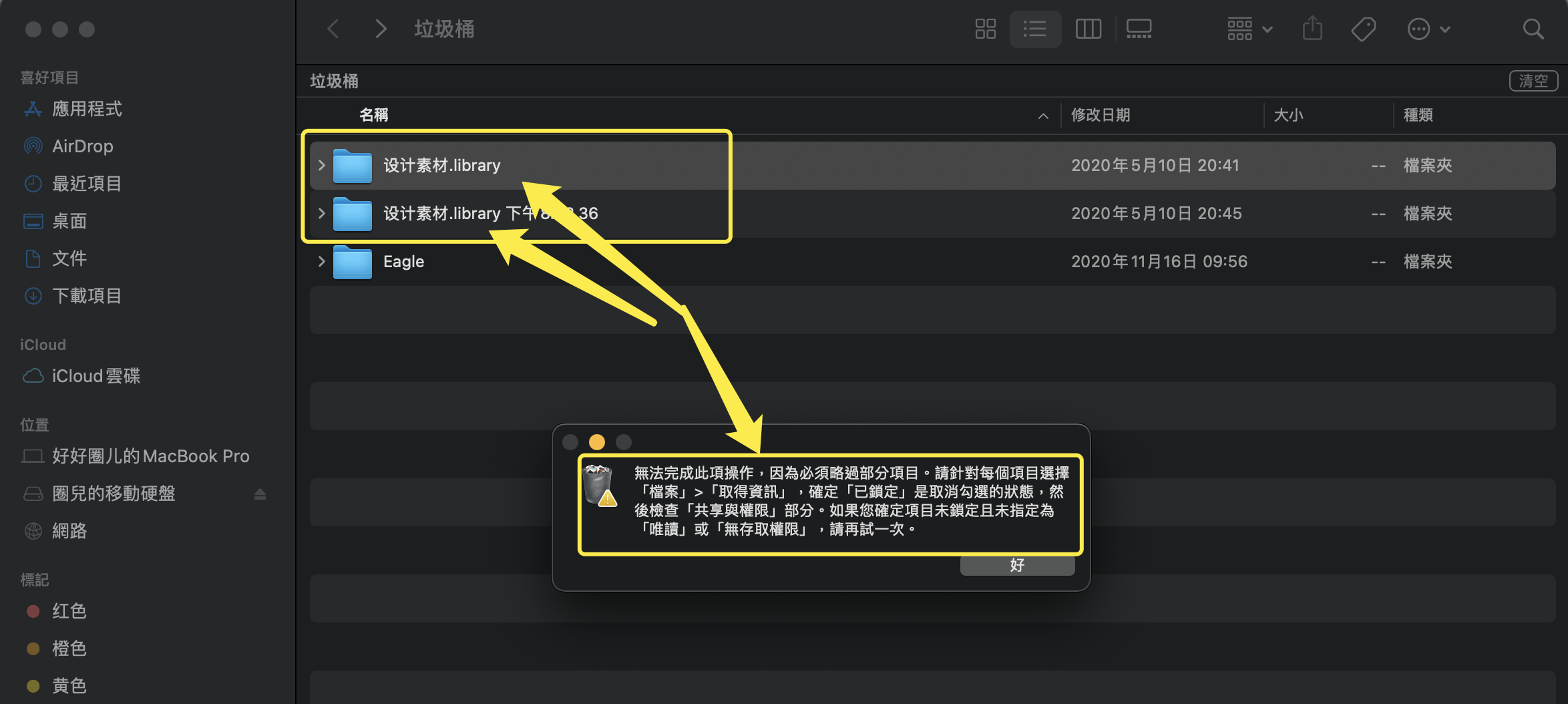This screenshot has height=704, width=1568.
Task: Switch to column view
Action: (x=1089, y=29)
